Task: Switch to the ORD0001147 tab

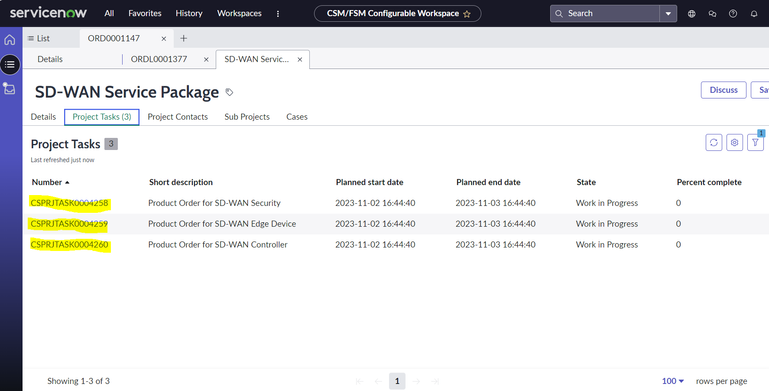Action: (114, 38)
